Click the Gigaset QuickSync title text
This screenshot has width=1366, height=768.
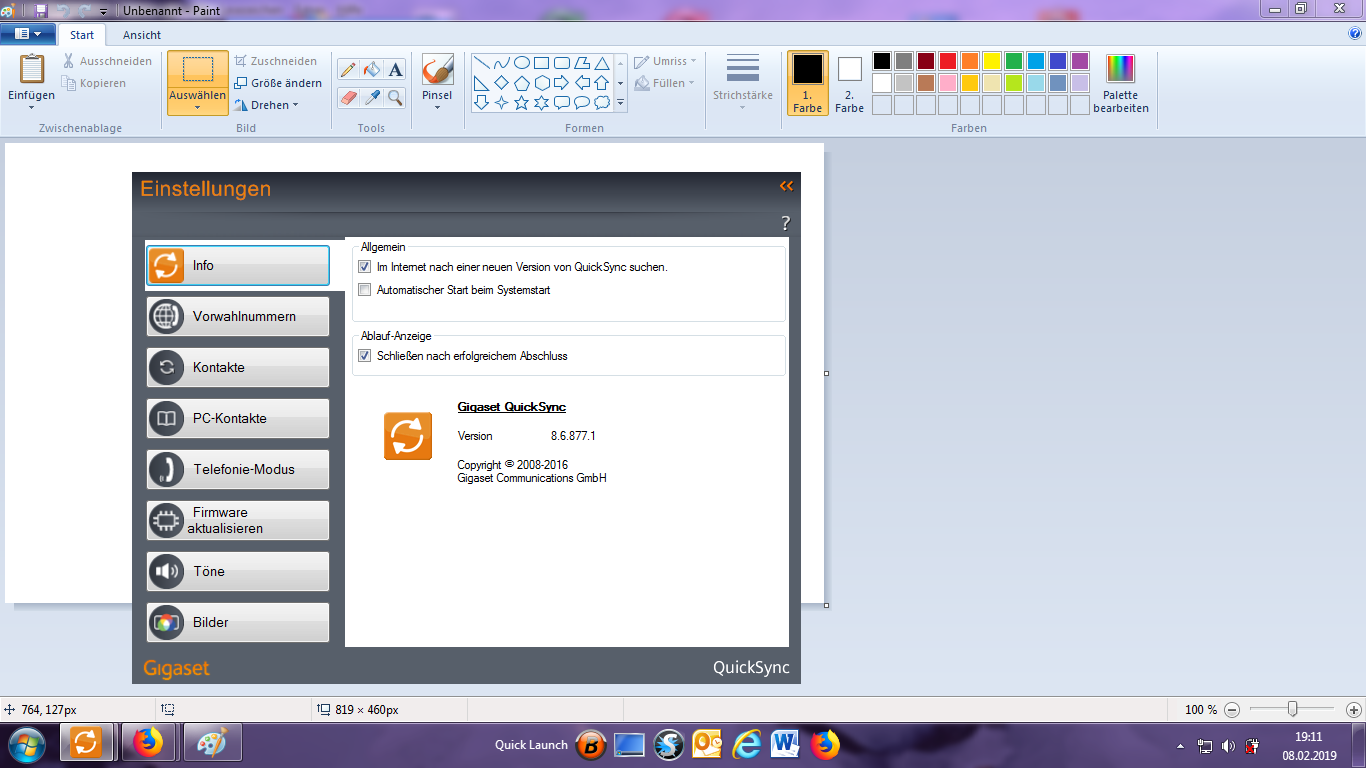click(511, 407)
